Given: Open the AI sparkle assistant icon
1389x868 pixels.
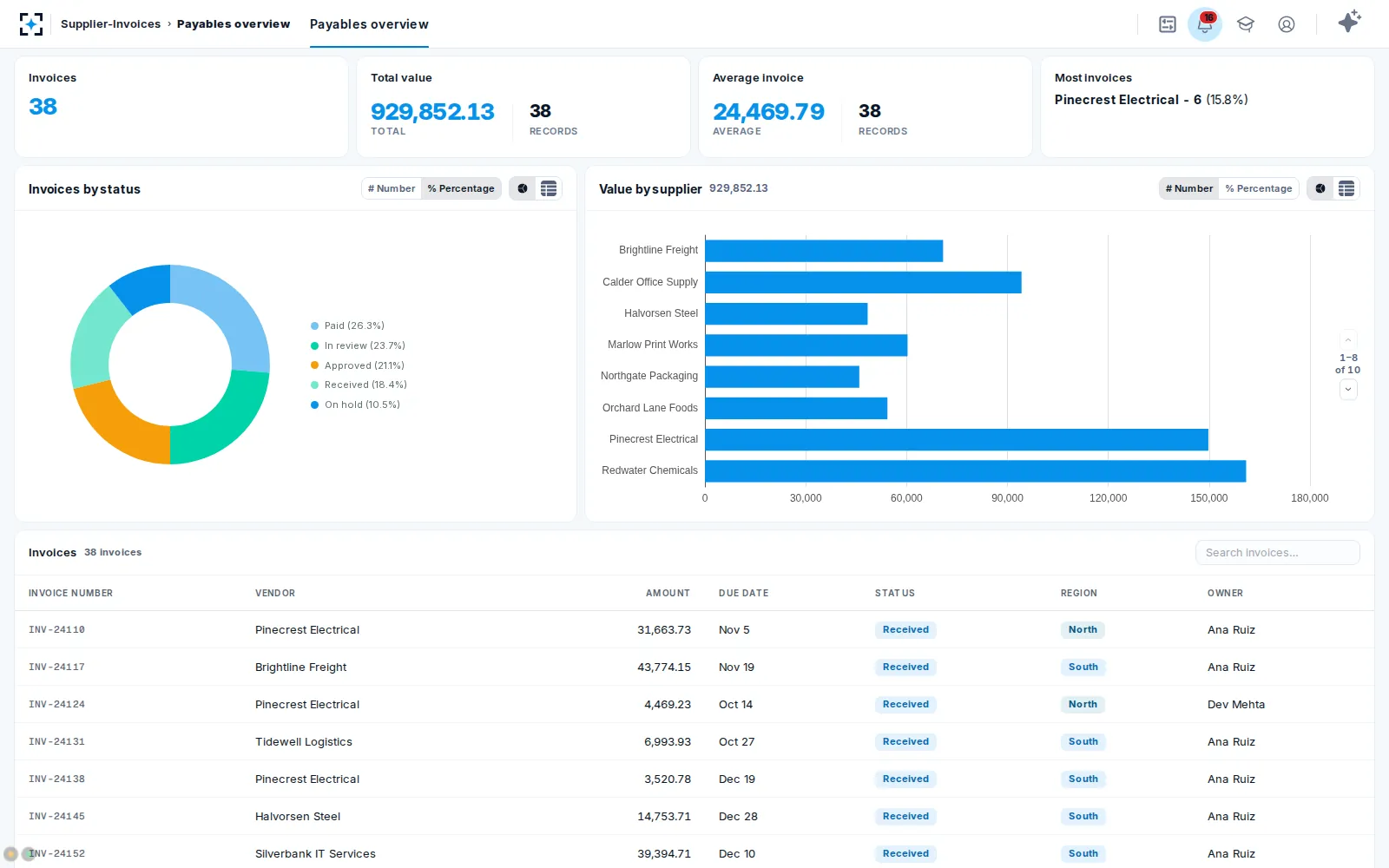Looking at the screenshot, I should pos(1349,22).
